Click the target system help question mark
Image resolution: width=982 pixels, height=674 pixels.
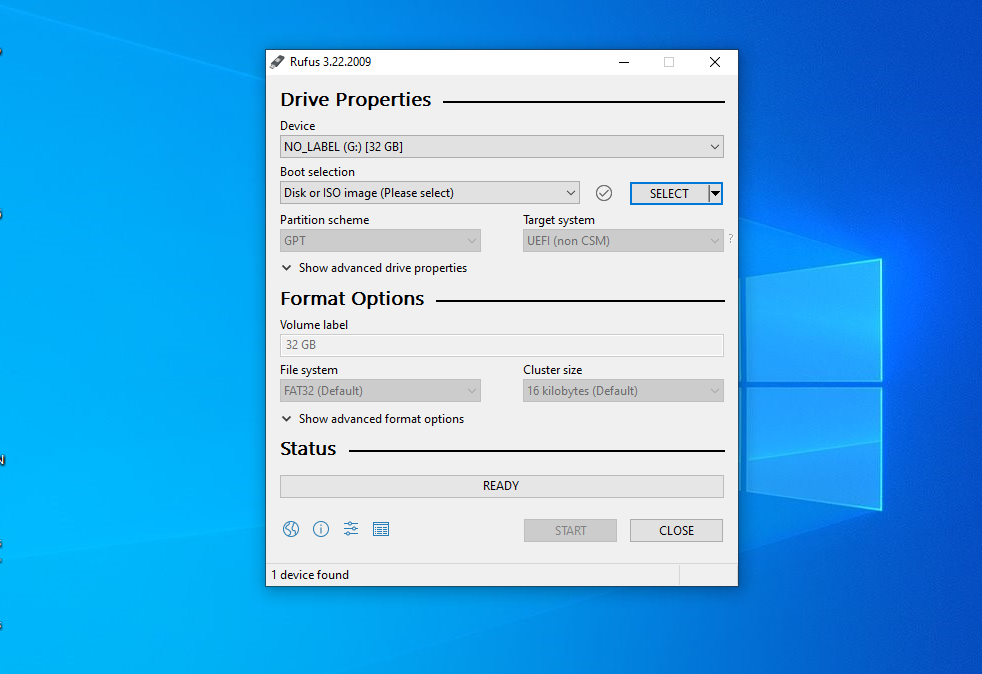click(730, 239)
